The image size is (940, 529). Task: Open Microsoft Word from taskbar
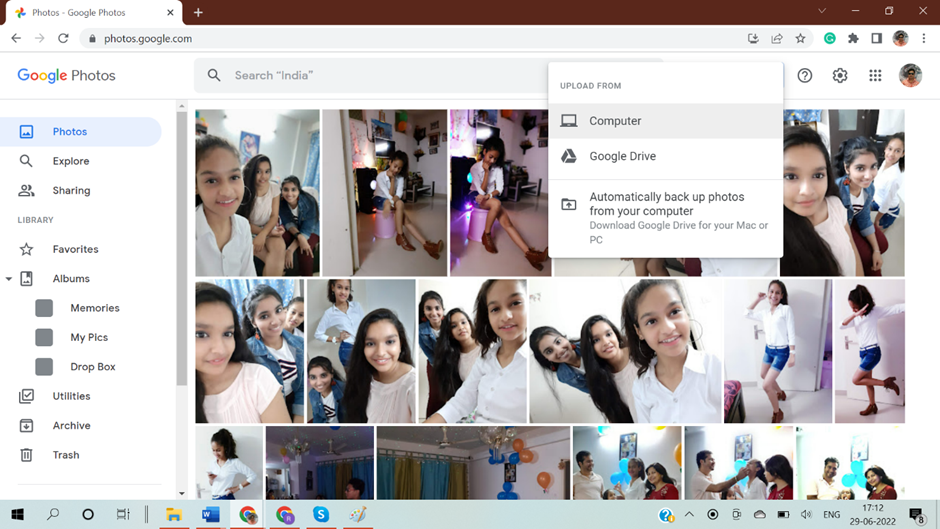click(210, 514)
